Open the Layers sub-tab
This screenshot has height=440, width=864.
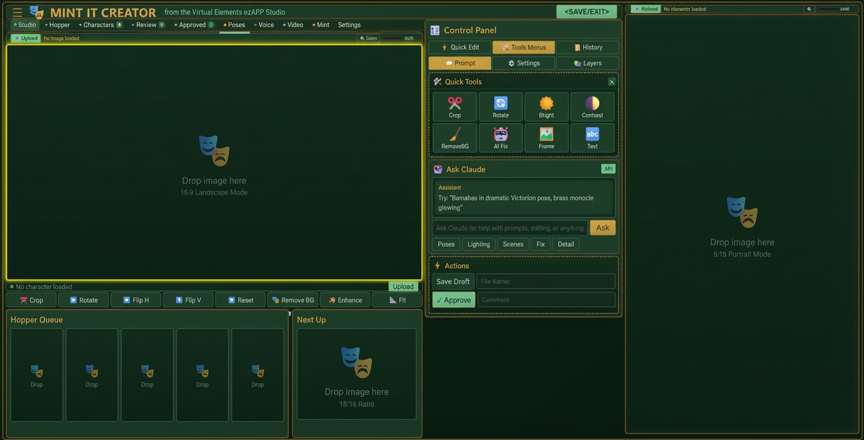(x=587, y=63)
